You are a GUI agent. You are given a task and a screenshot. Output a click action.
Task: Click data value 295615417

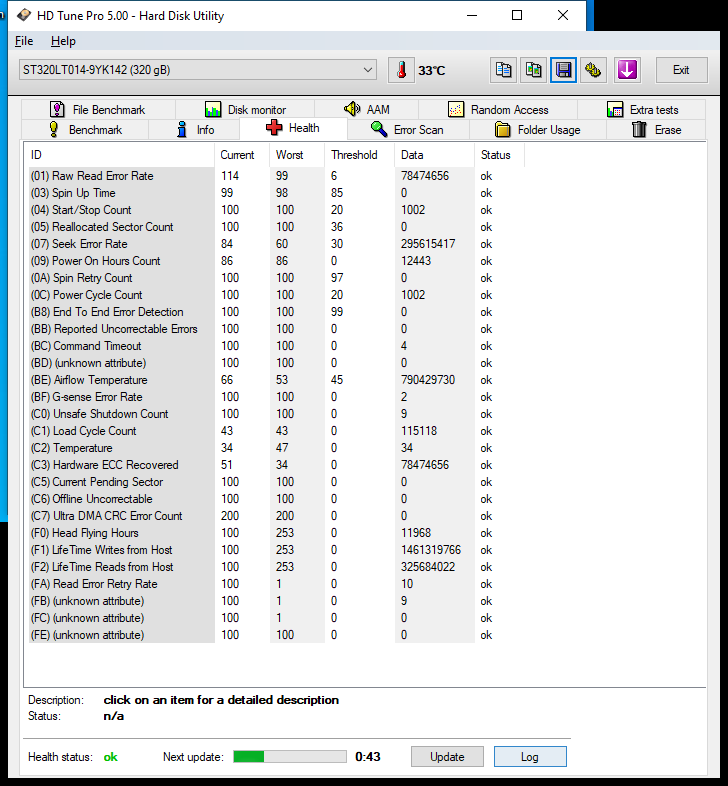[428, 244]
